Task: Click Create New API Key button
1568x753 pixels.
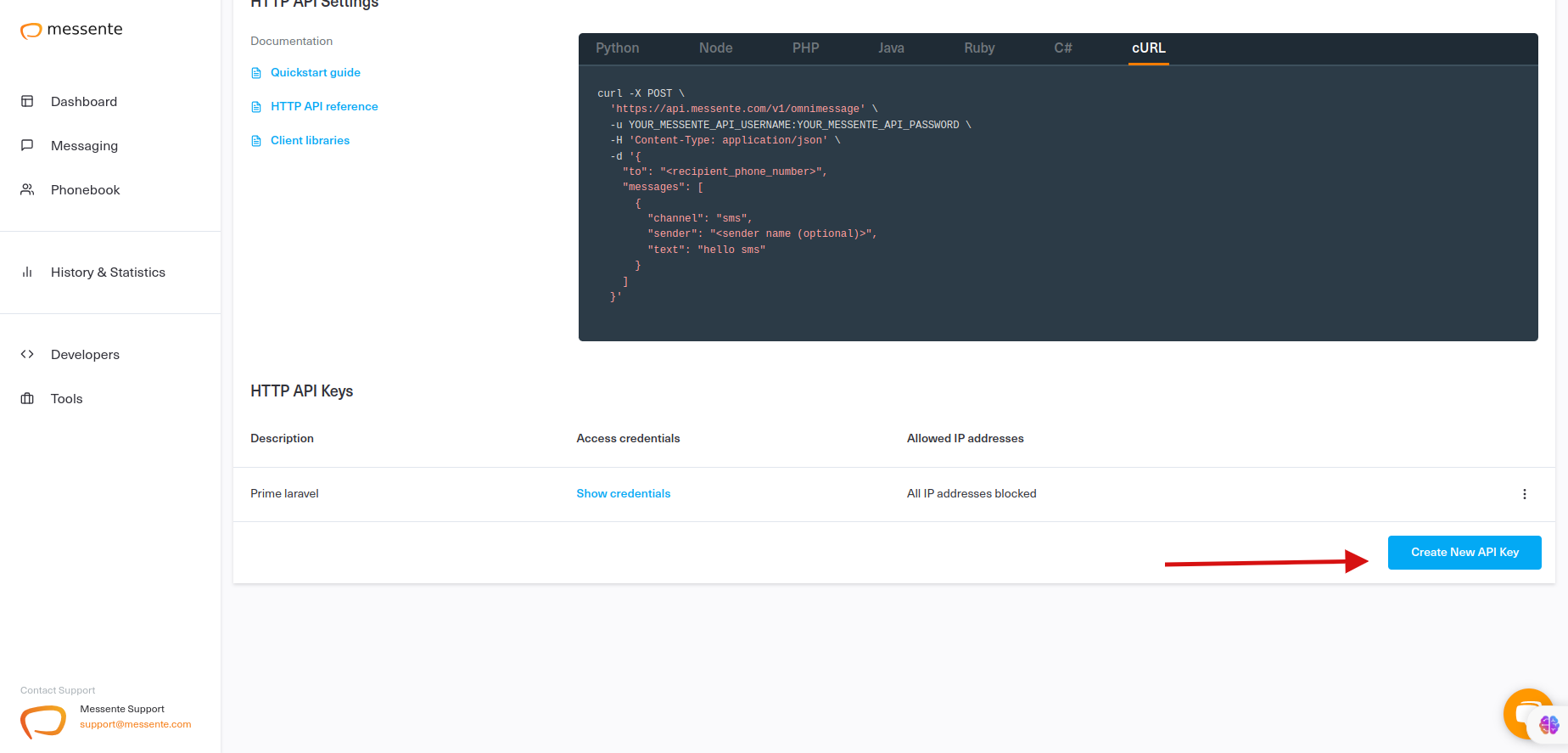Action: [x=1464, y=553]
